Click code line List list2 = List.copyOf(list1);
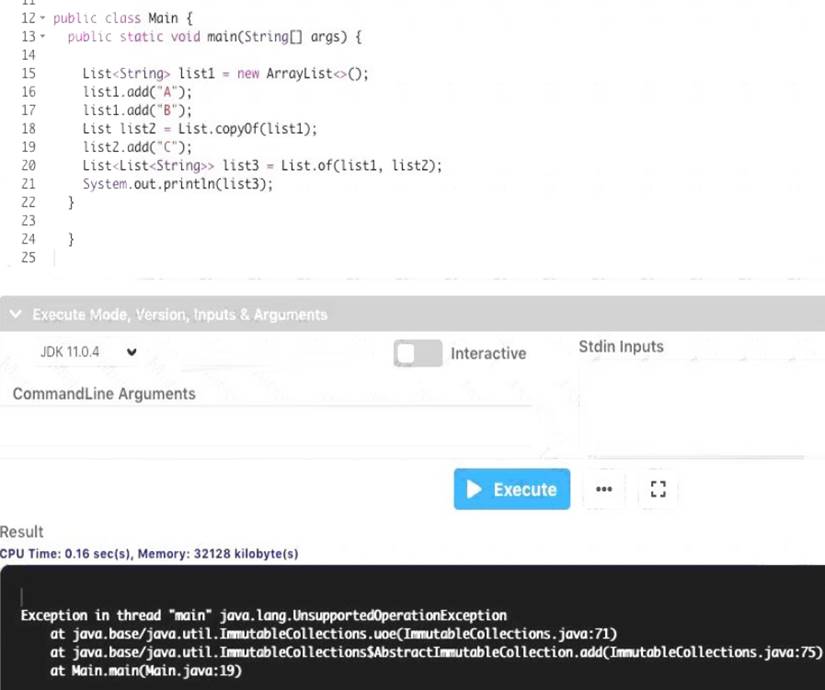 pos(200,128)
